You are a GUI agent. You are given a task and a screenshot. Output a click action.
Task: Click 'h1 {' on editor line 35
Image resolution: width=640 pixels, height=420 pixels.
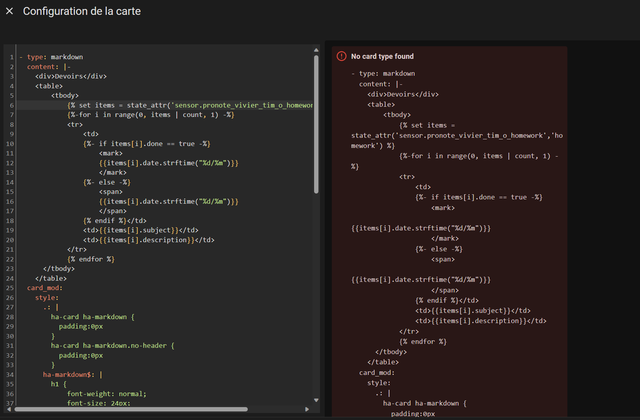(59, 384)
